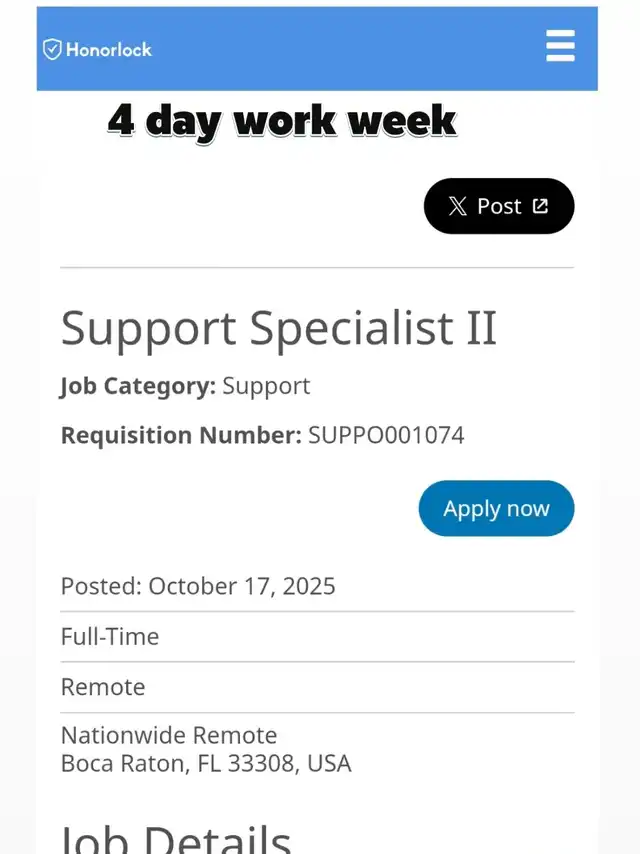This screenshot has height=854, width=640.
Task: Click the '4 day work week' caption
Action: coord(282,121)
